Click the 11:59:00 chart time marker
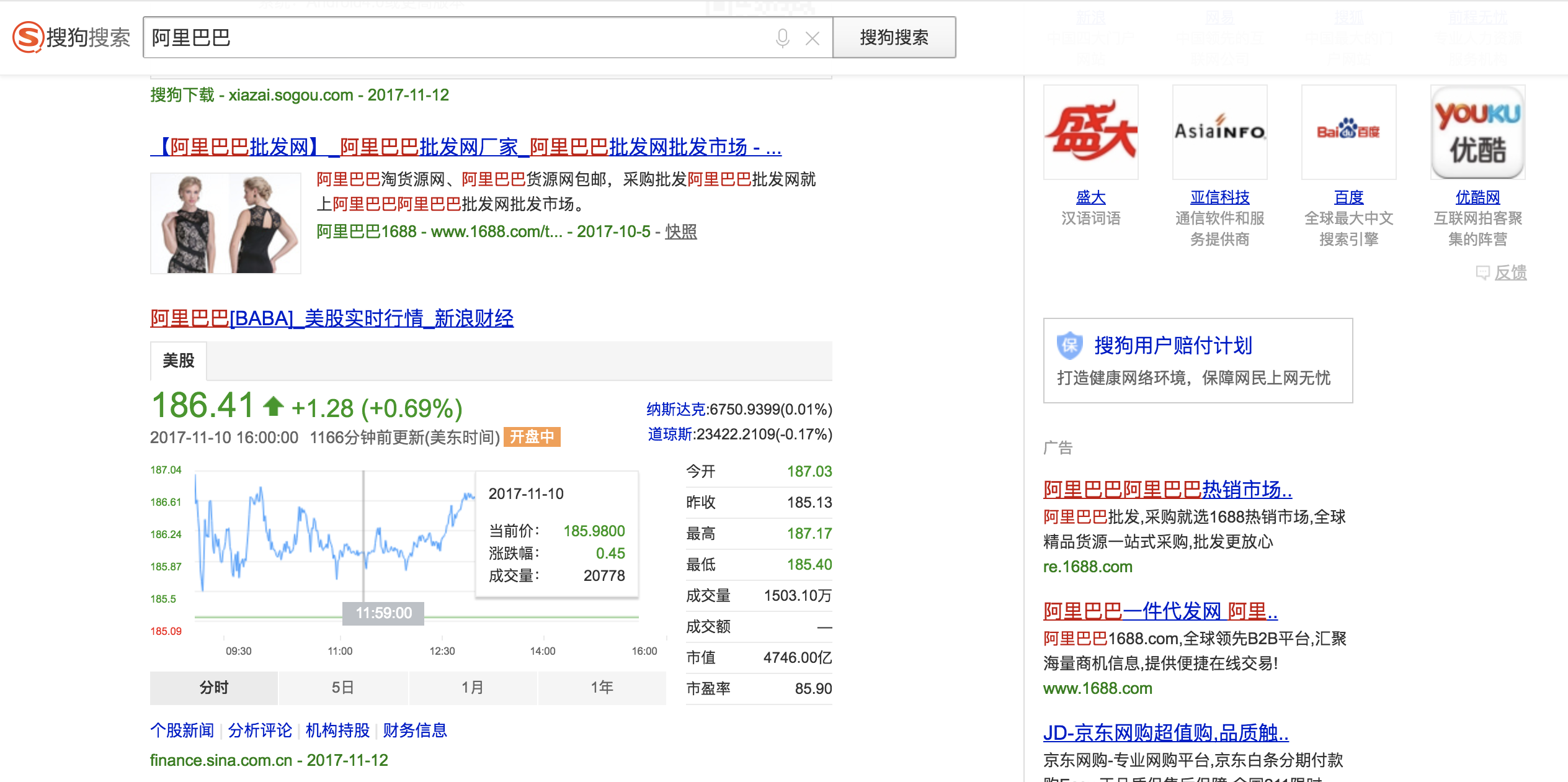Image resolution: width=1568 pixels, height=782 pixels. tap(383, 613)
